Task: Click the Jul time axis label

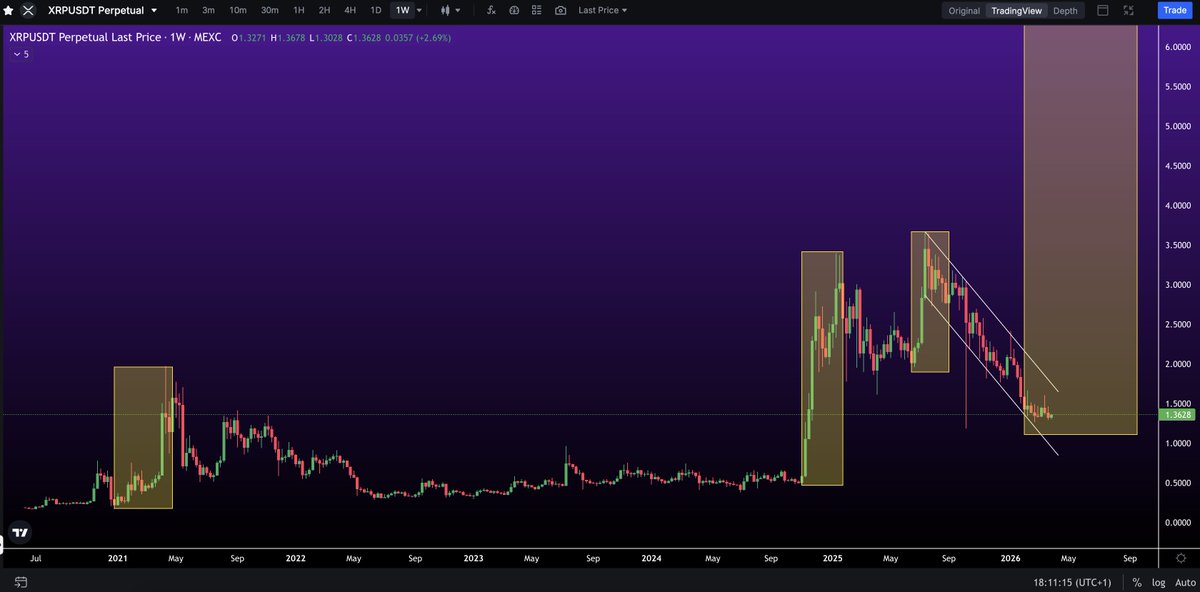Action: (37, 559)
